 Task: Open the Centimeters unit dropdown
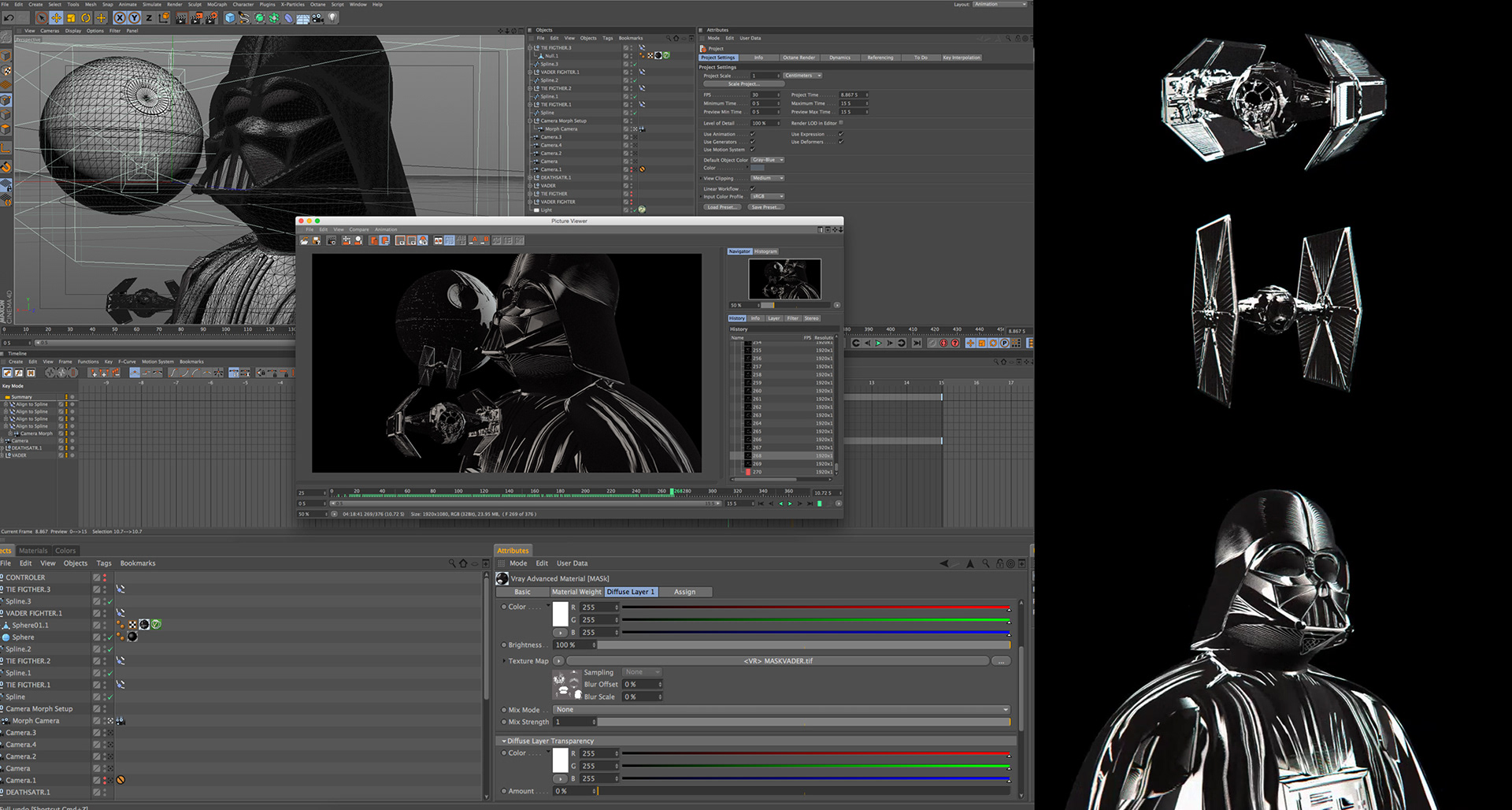point(802,76)
